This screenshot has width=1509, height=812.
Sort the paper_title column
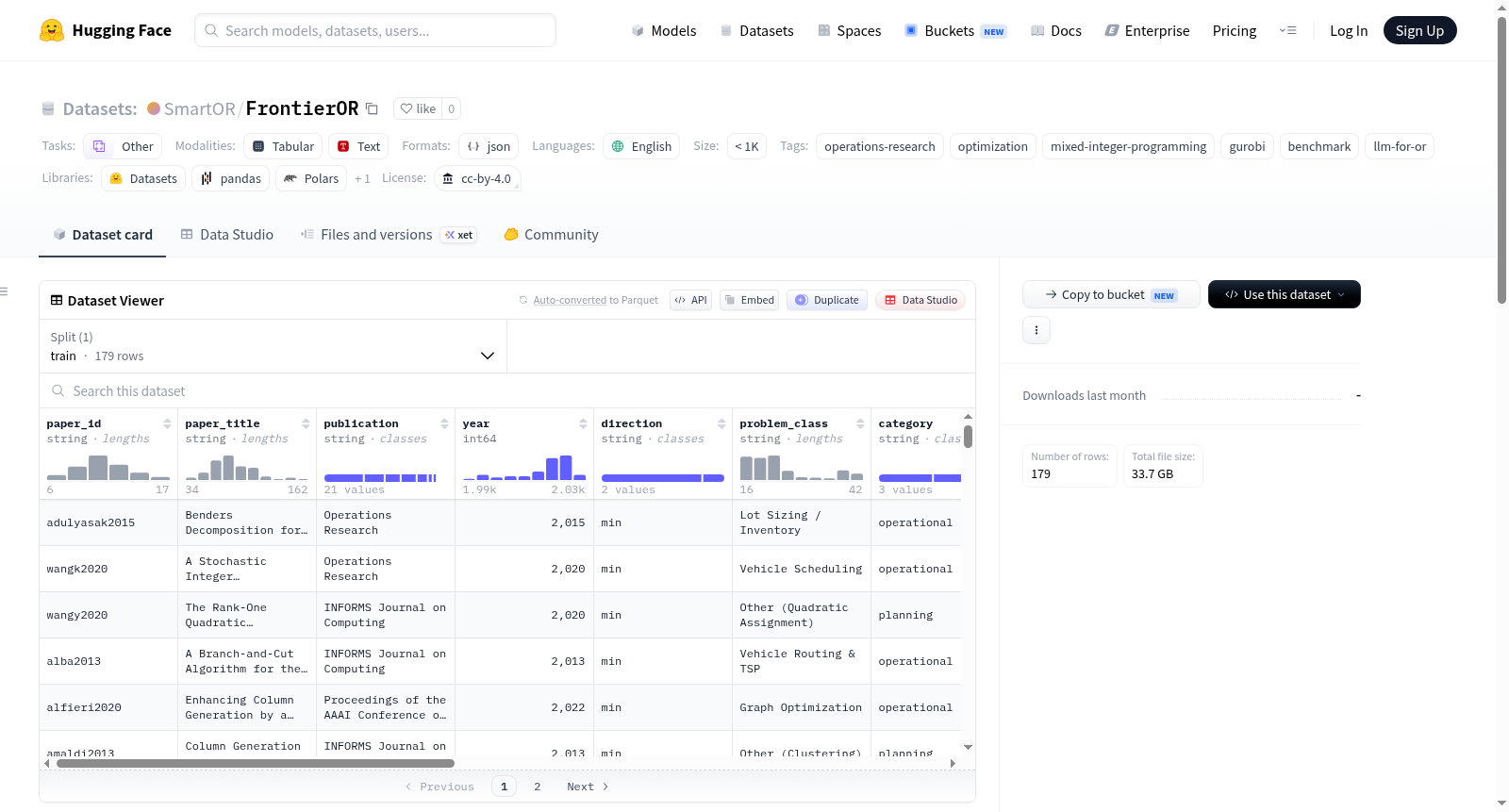(x=306, y=423)
